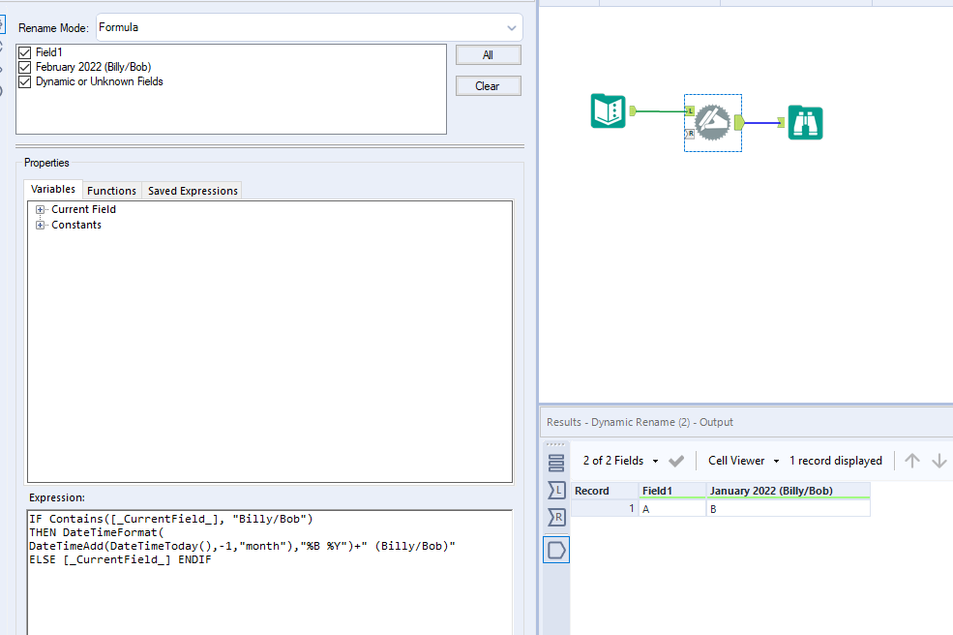Click Dynamic Rename output anchor

(739, 123)
